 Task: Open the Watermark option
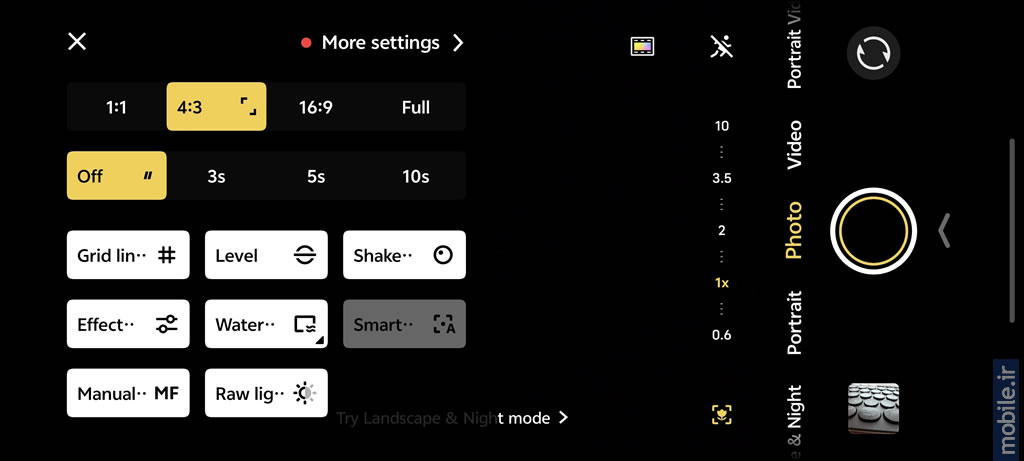(266, 324)
